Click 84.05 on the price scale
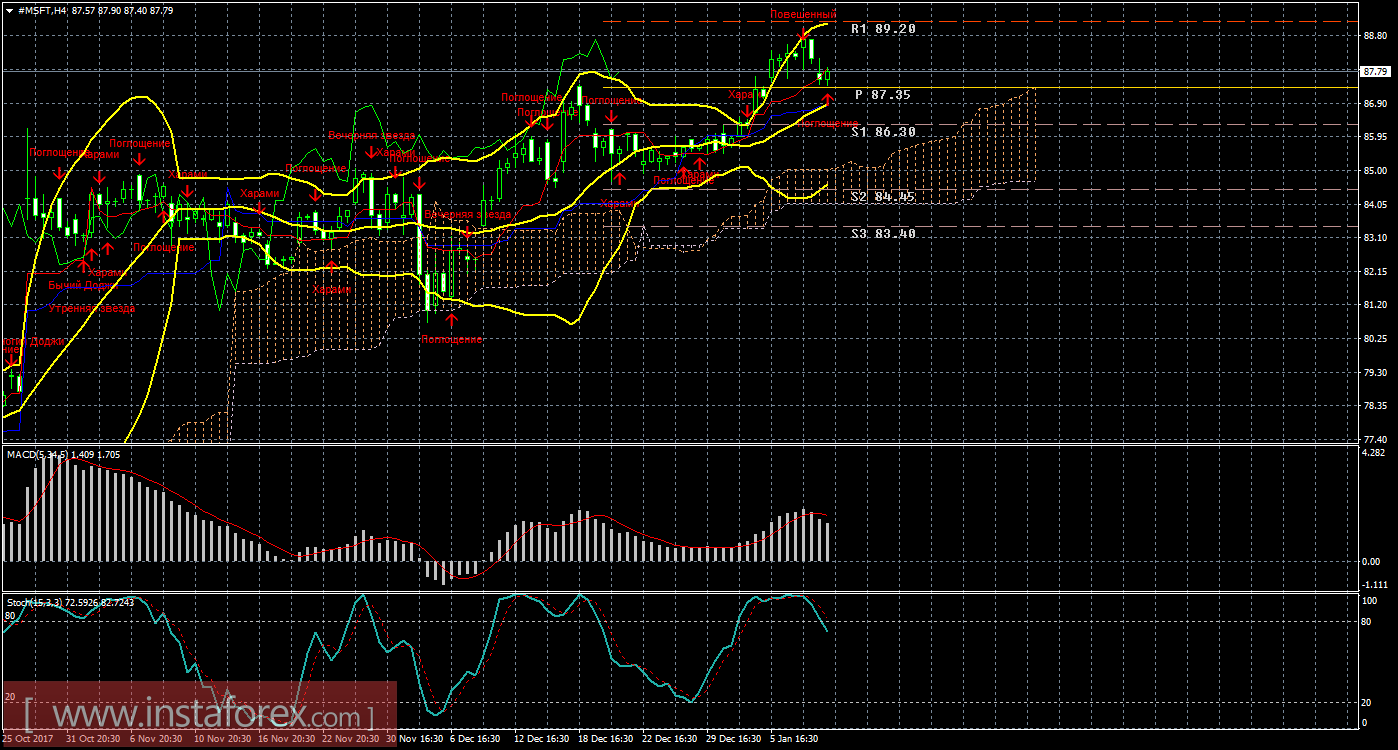 (1376, 205)
